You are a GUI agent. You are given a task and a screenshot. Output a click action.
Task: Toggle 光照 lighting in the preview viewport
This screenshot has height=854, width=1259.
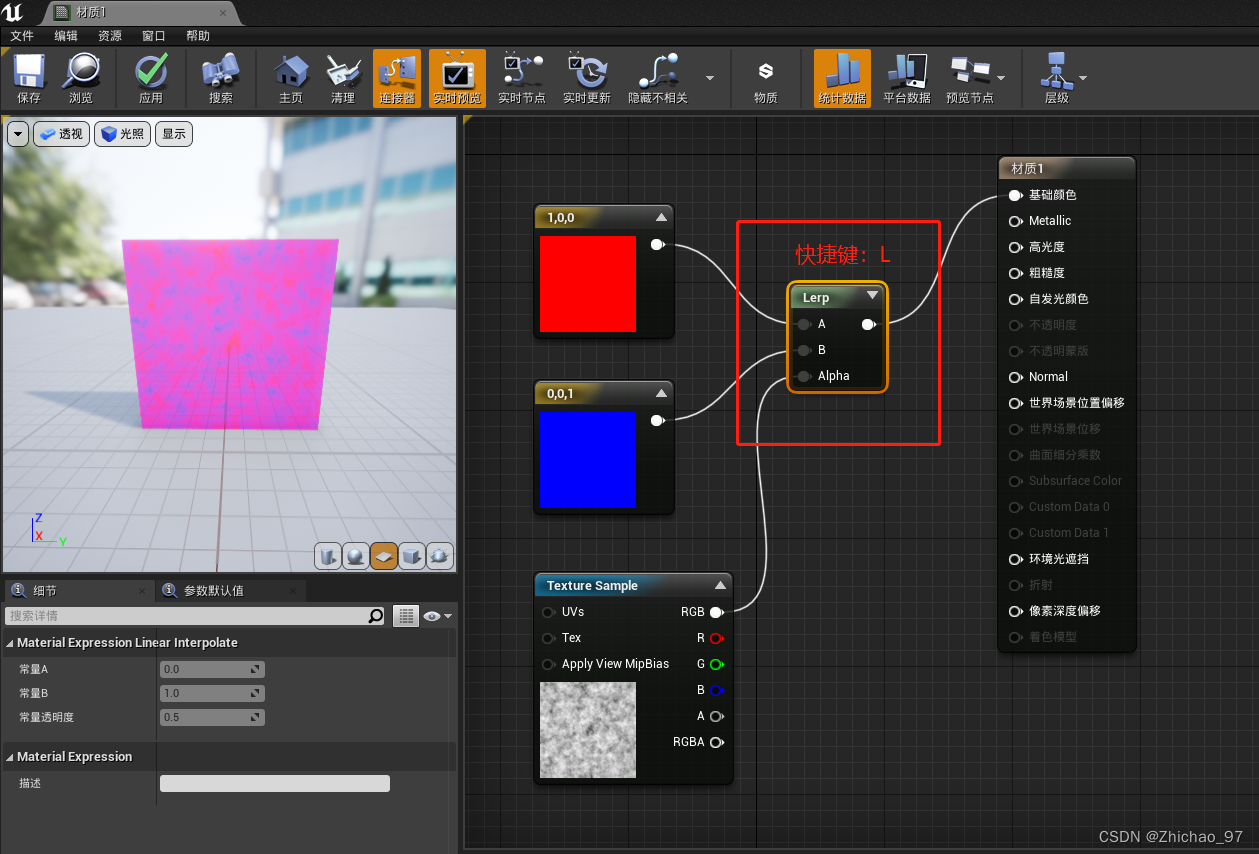coord(121,133)
